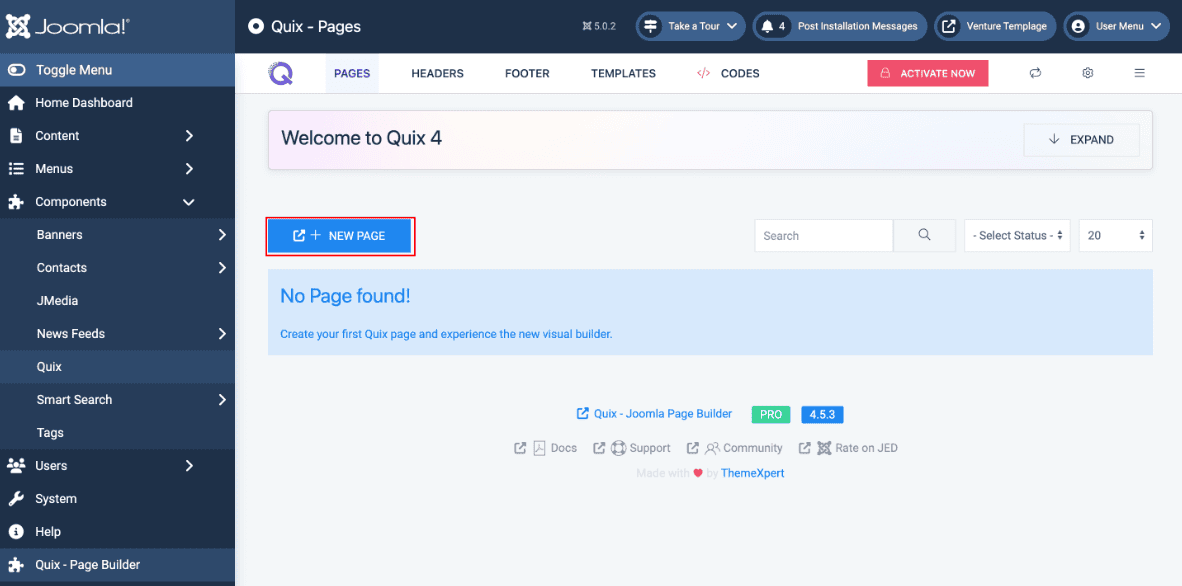Image resolution: width=1182 pixels, height=586 pixels.
Task: Collapse the Components sidebar menu
Action: pyautogui.click(x=189, y=202)
